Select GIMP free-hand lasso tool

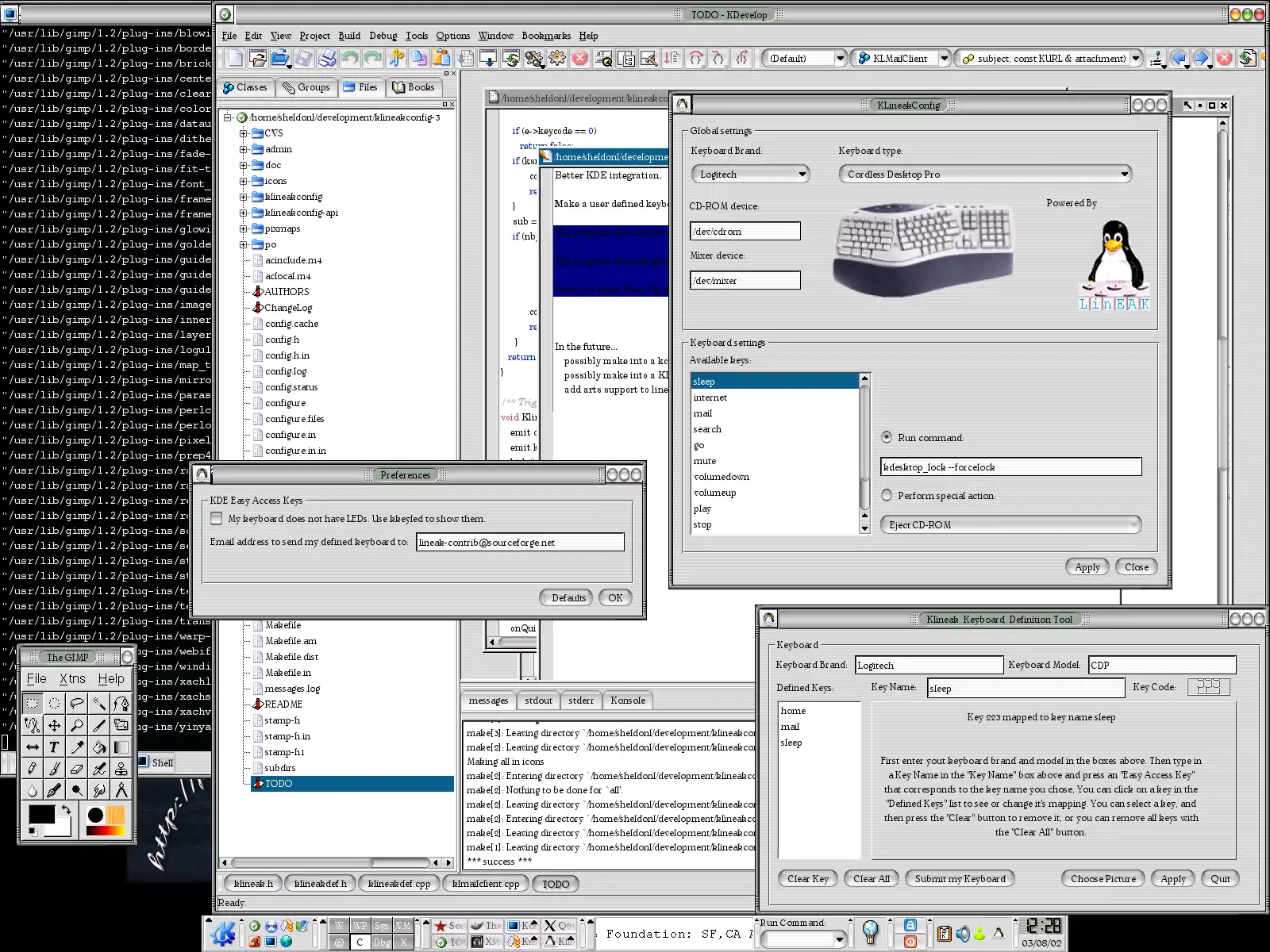click(x=76, y=703)
